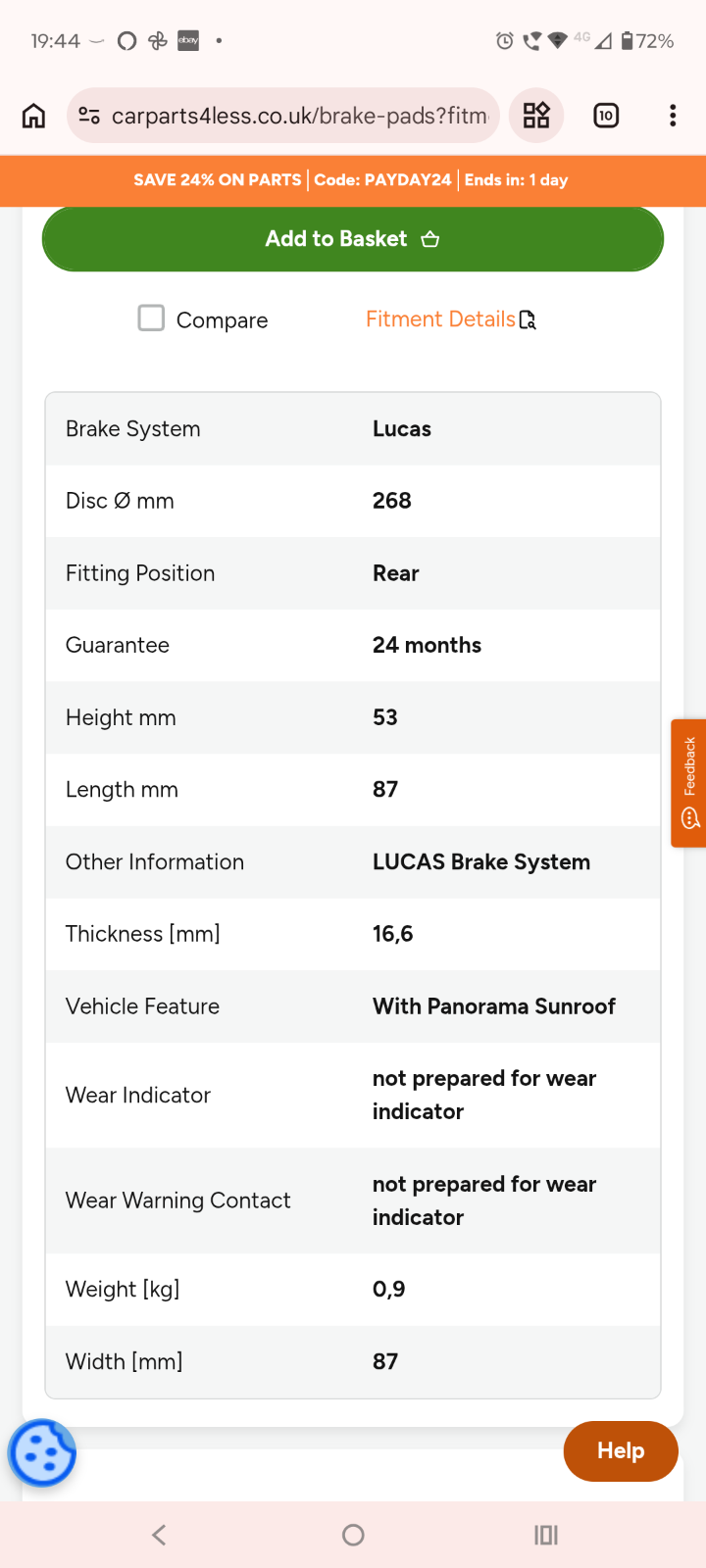Open the Android recent apps button
Screen dimensions: 706x1568
click(x=546, y=1535)
